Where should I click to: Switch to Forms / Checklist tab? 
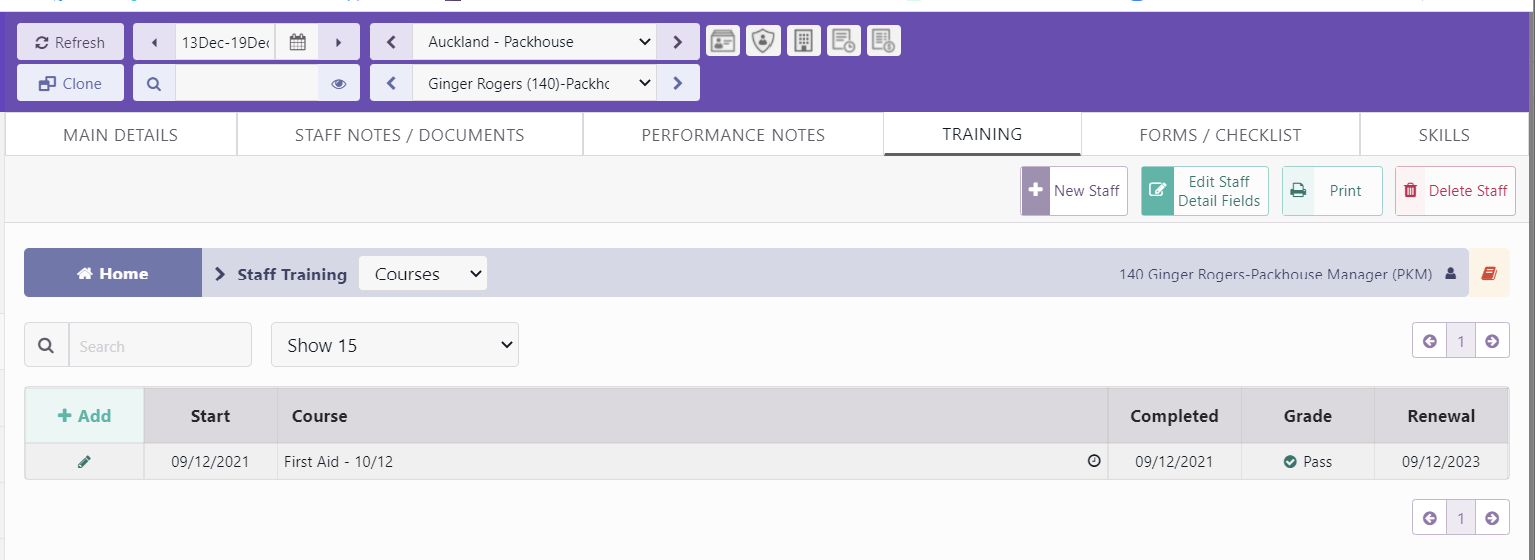(1220, 134)
